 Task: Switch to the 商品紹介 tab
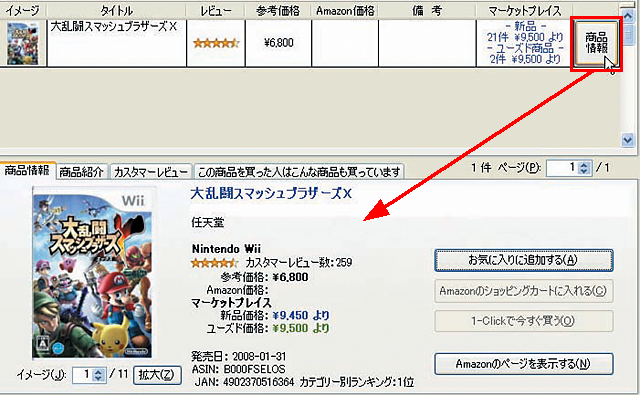click(81, 172)
